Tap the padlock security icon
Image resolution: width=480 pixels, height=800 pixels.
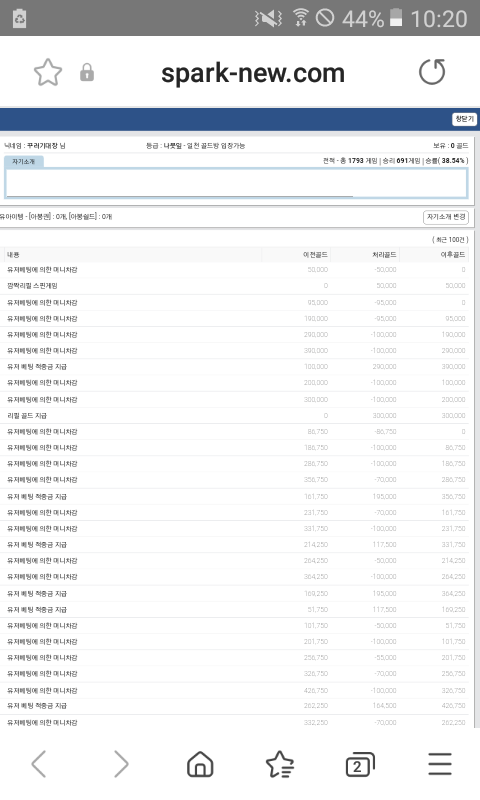87,72
